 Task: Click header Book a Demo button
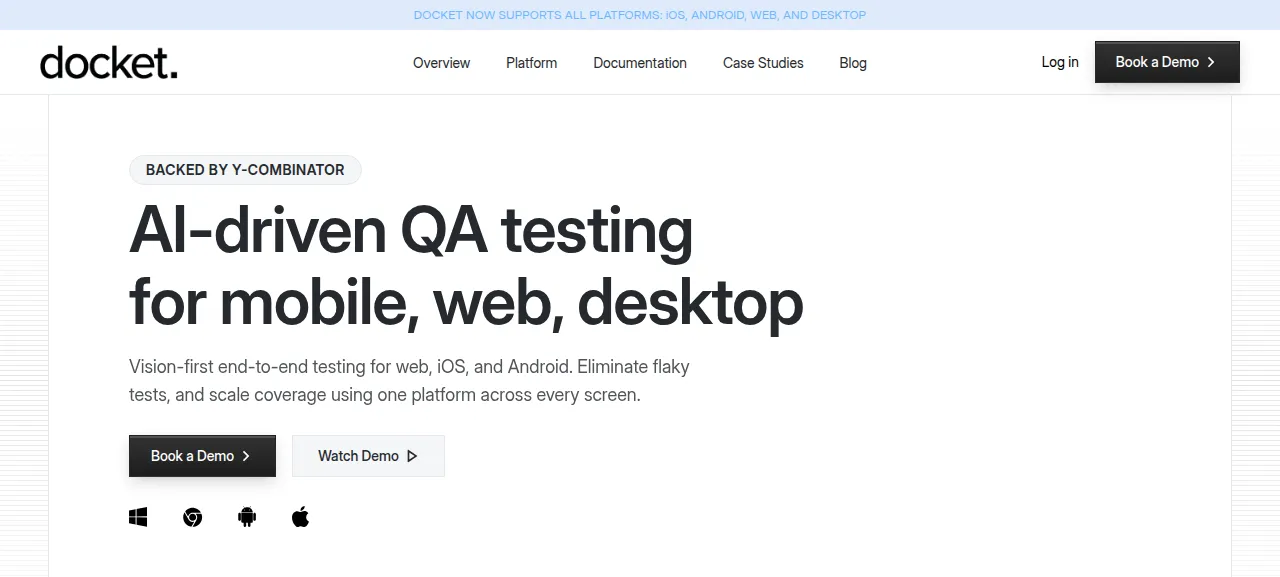pyautogui.click(x=1167, y=62)
